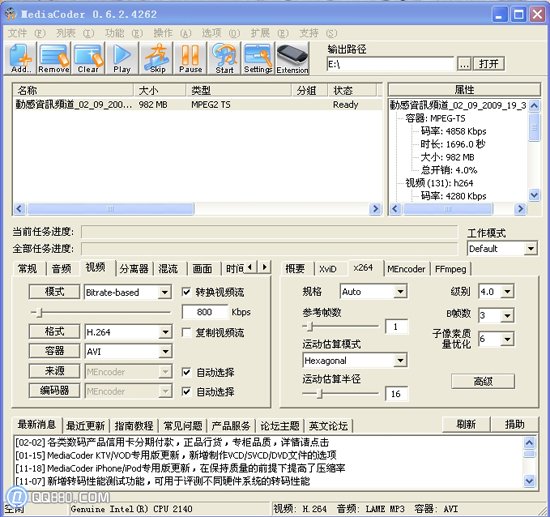This screenshot has width=550, height=517.
Task: Open the Hexagonal motion estimation dropdown
Action: (400, 360)
